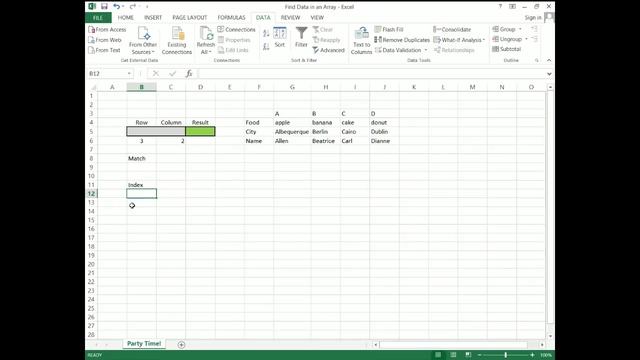The width and height of the screenshot is (640, 360).
Task: Click the 100% zoom level
Action: [546, 355]
